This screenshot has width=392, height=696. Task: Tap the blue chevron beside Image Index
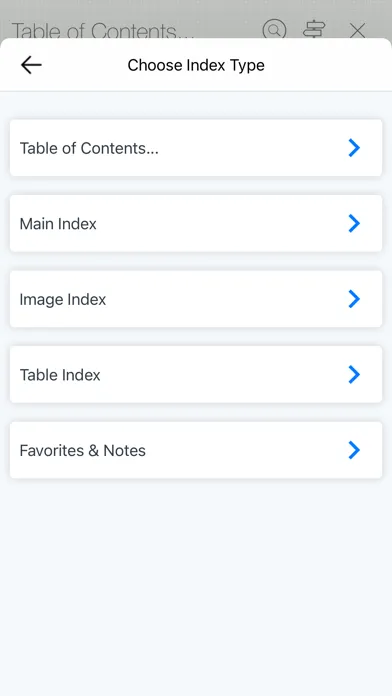(x=354, y=299)
